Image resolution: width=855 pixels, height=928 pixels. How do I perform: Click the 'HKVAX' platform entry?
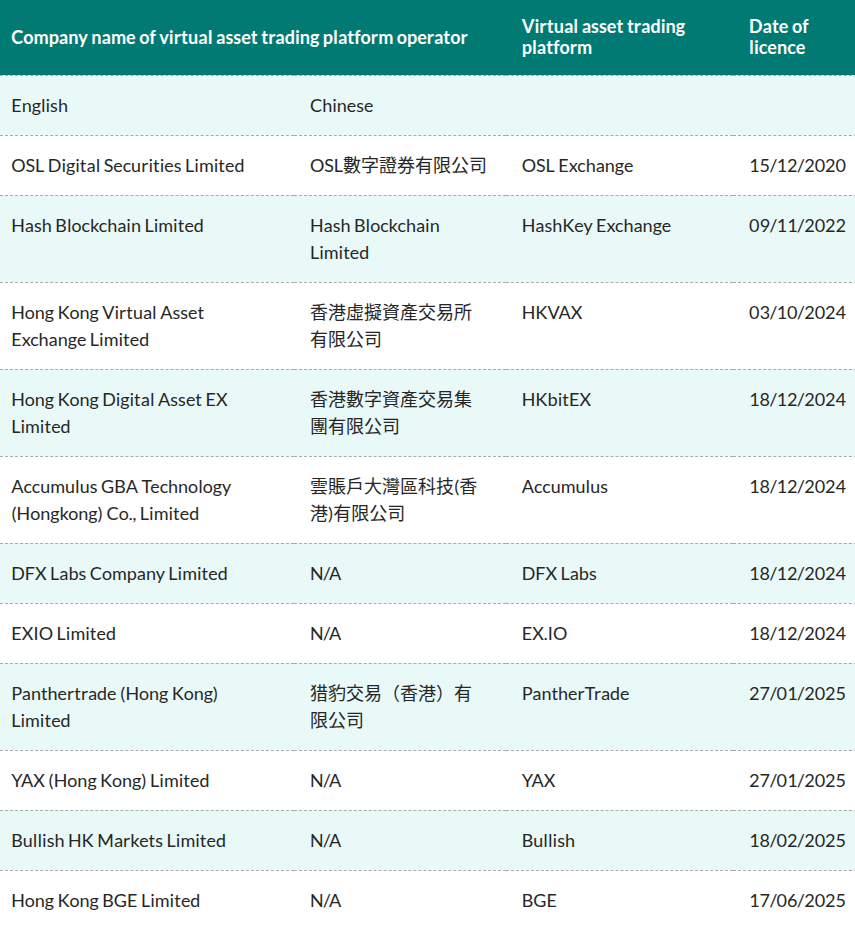tap(549, 313)
